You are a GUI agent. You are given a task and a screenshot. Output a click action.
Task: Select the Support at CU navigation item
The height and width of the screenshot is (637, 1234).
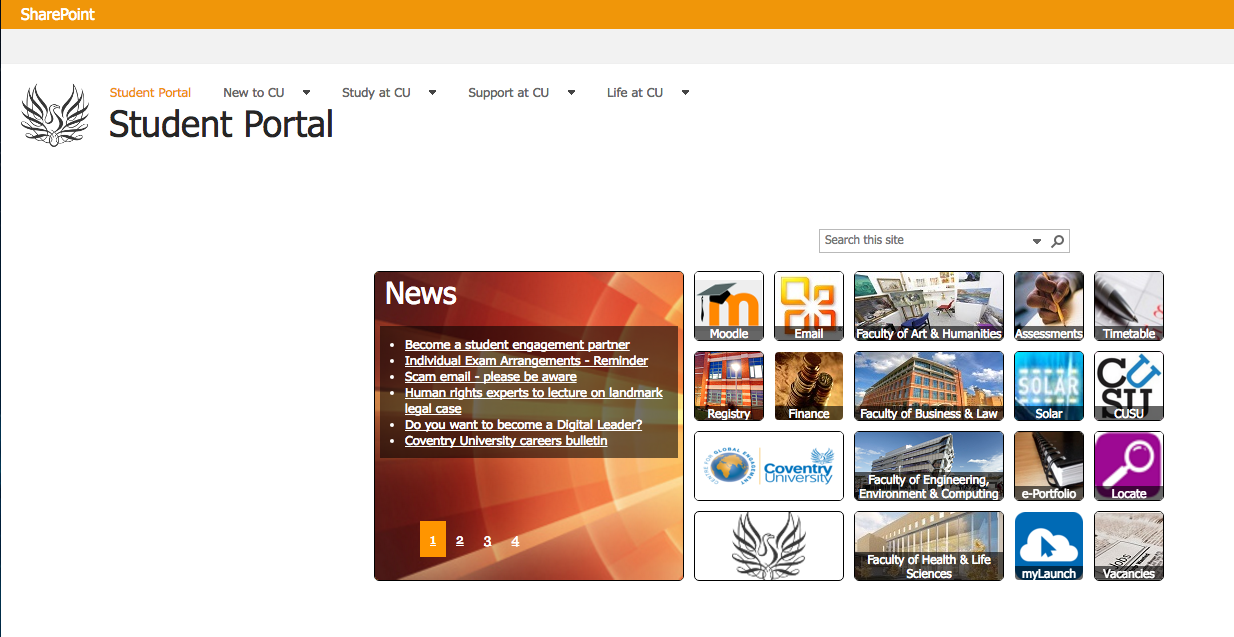click(x=508, y=93)
